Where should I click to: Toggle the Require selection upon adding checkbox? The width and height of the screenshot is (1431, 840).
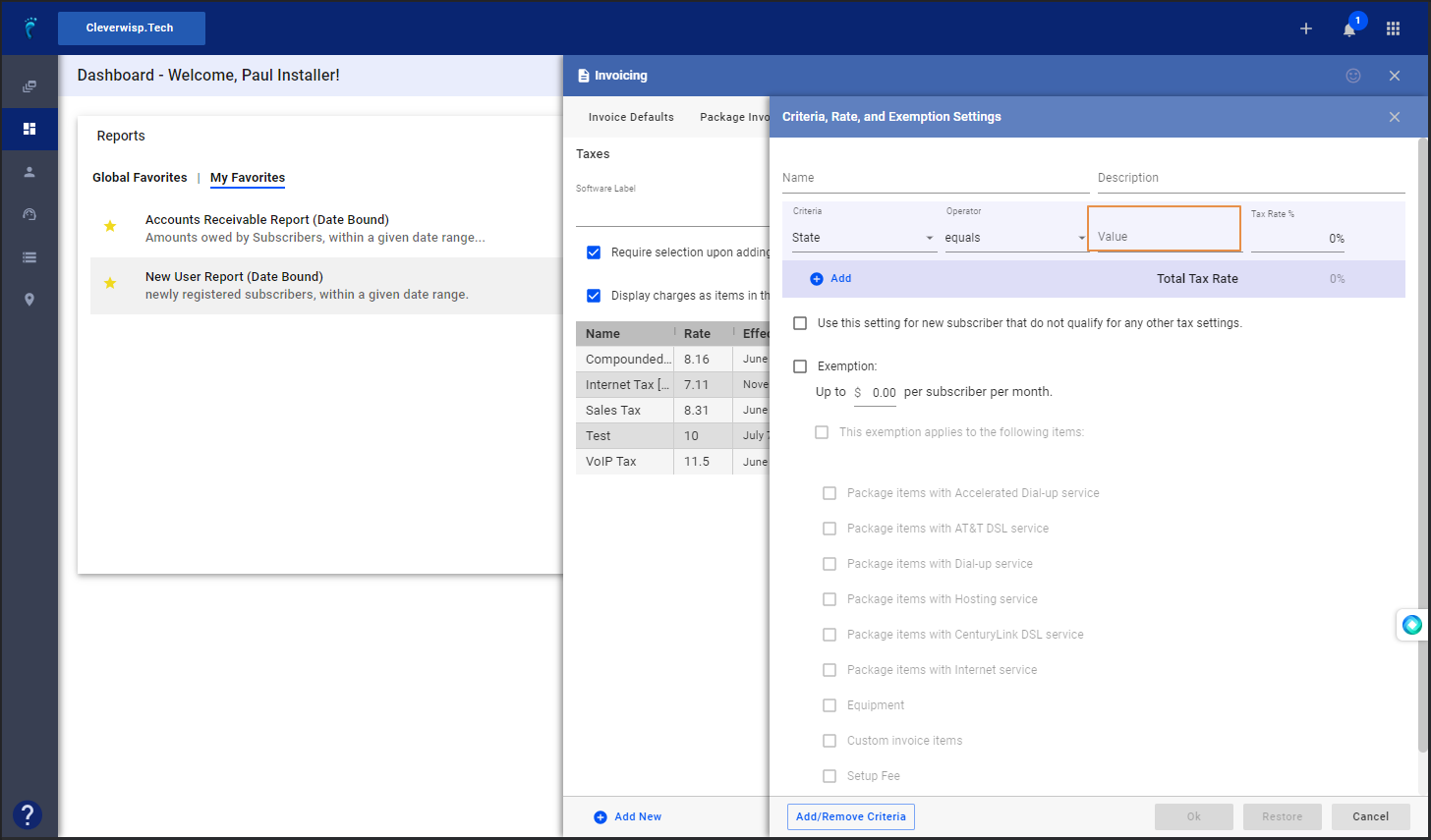594,252
